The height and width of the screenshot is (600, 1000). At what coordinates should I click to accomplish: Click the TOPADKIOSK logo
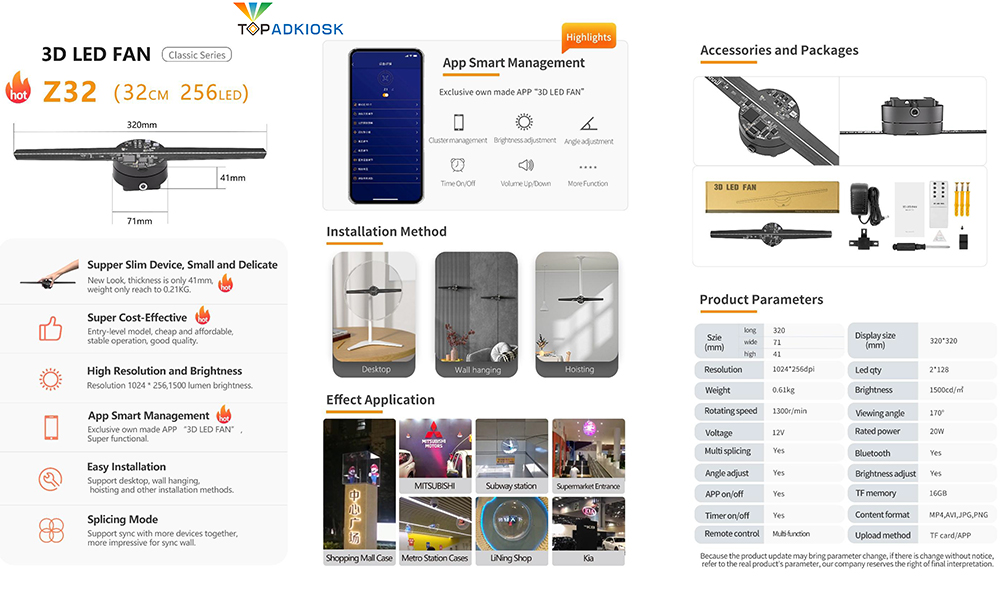[290, 19]
